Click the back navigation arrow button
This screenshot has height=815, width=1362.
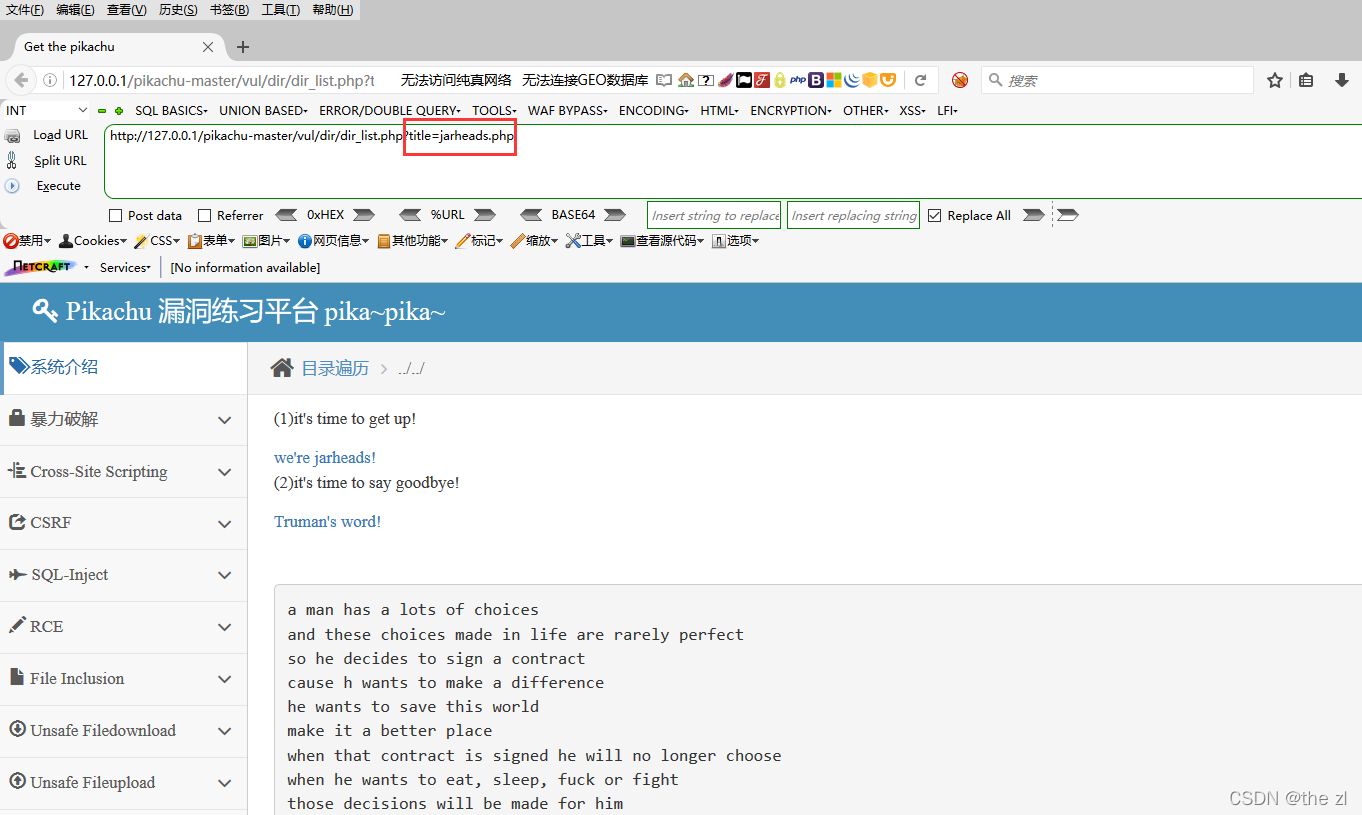click(x=21, y=80)
